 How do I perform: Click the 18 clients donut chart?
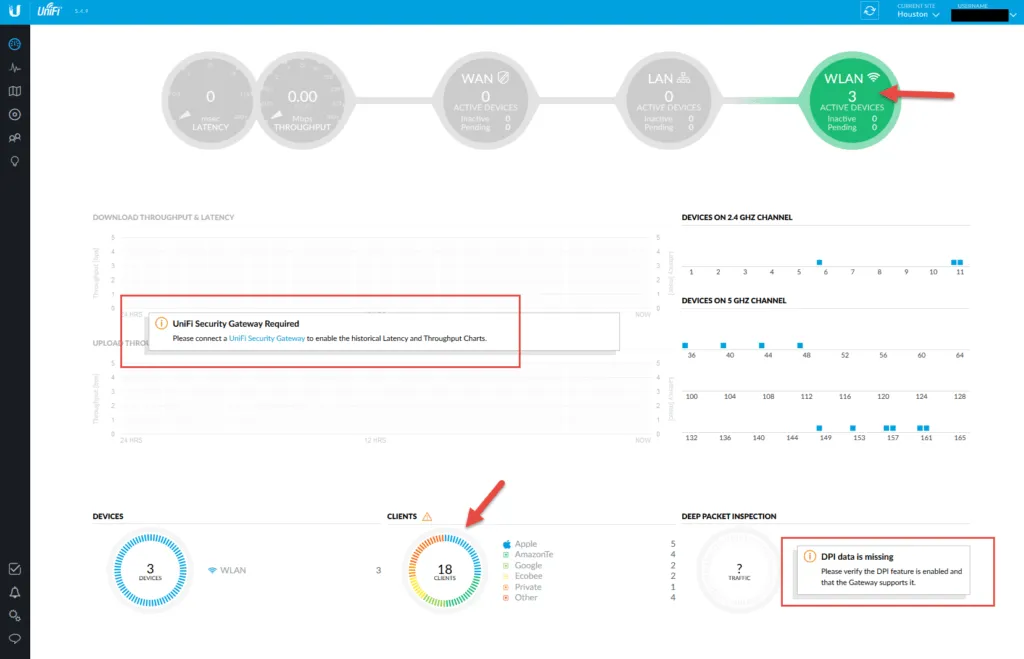point(446,570)
